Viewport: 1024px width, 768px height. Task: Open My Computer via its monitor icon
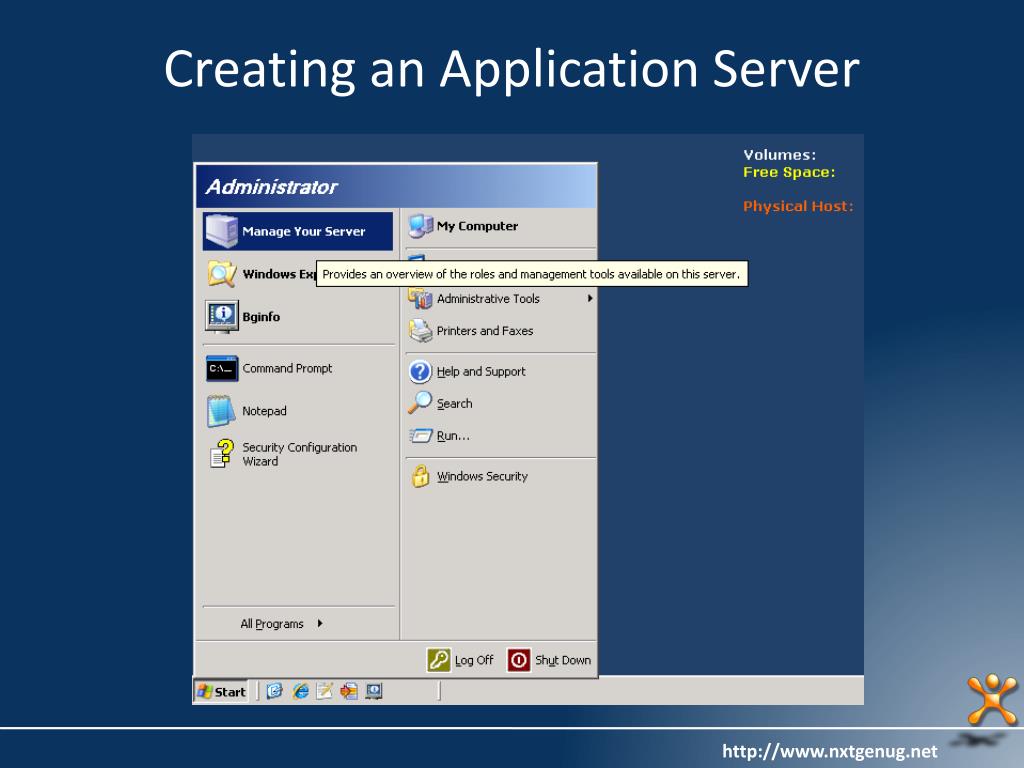pos(421,226)
